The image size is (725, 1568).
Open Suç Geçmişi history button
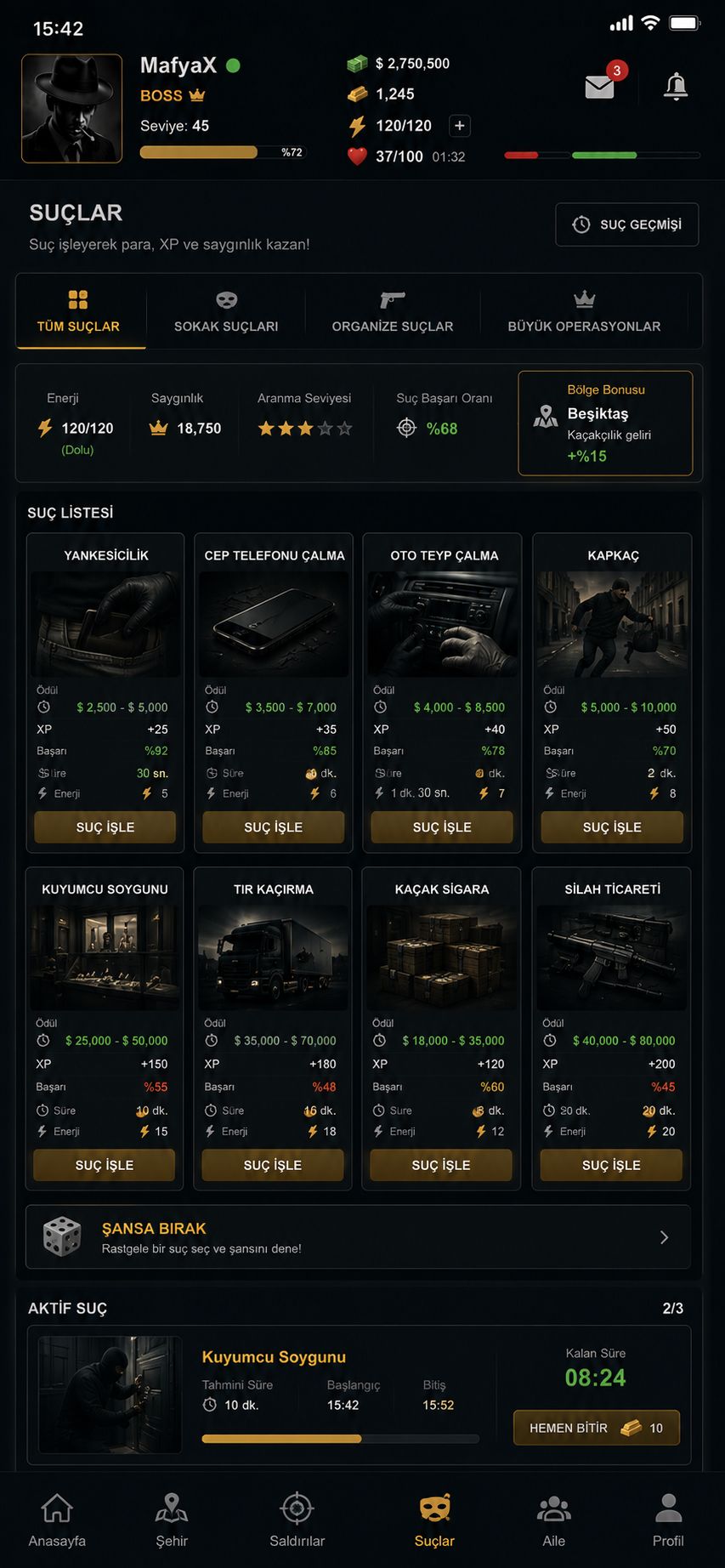click(627, 224)
